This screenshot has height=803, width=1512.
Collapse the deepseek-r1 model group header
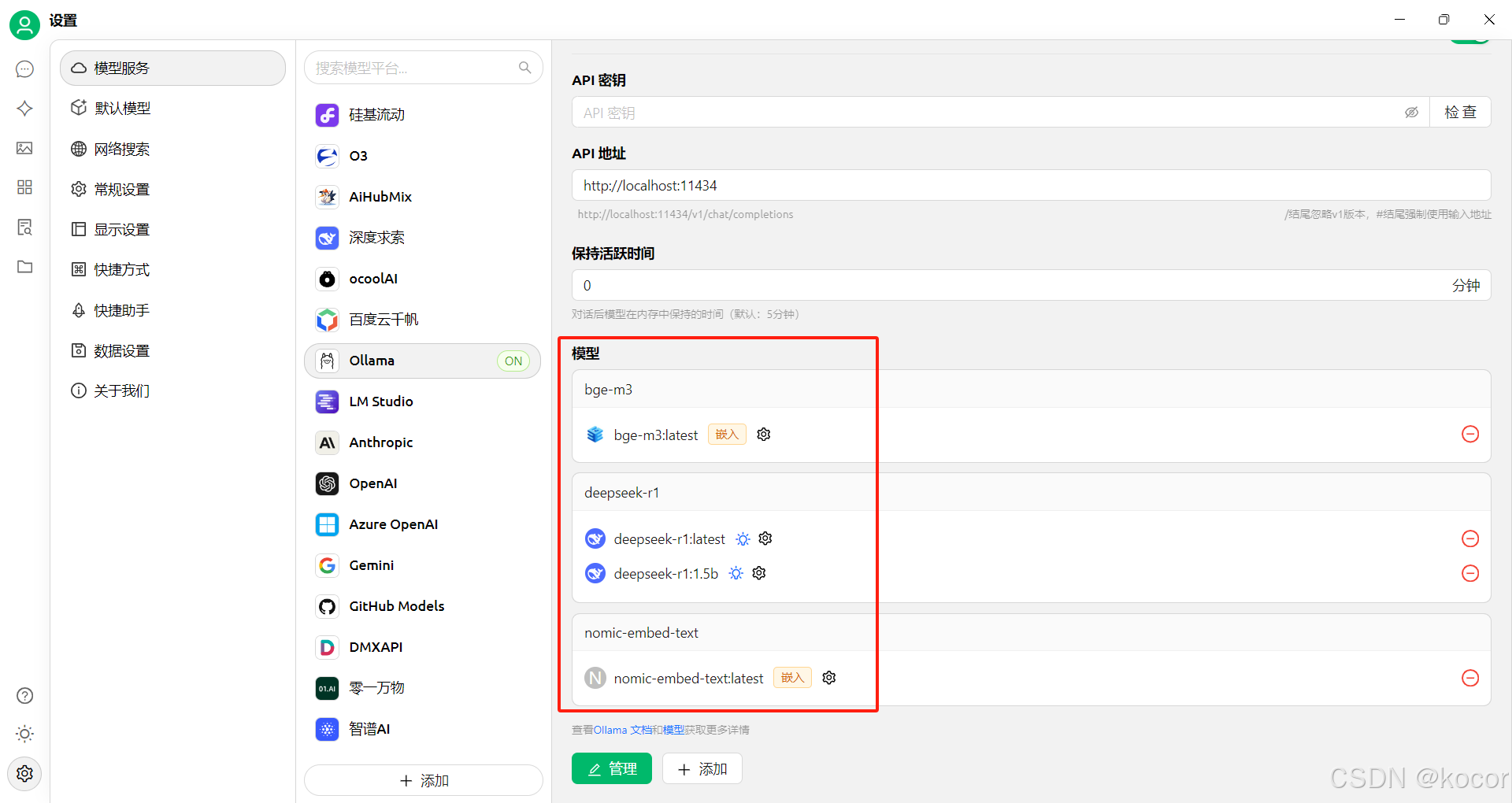(x=1031, y=493)
